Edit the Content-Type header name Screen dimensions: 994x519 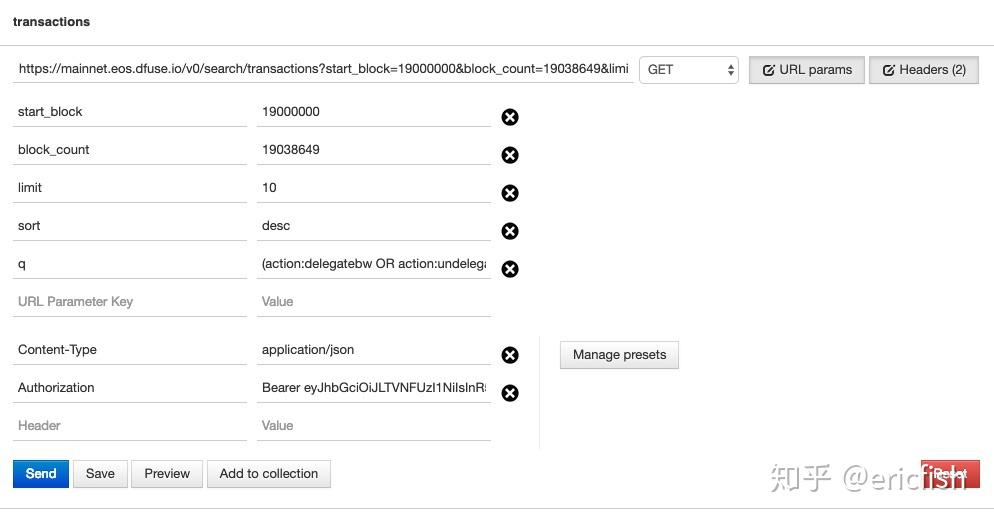(130, 350)
